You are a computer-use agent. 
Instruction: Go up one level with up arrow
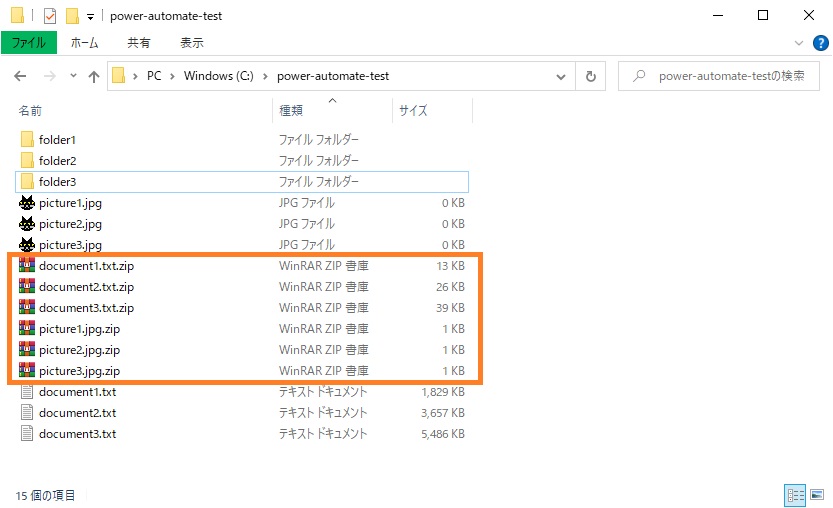click(94, 77)
